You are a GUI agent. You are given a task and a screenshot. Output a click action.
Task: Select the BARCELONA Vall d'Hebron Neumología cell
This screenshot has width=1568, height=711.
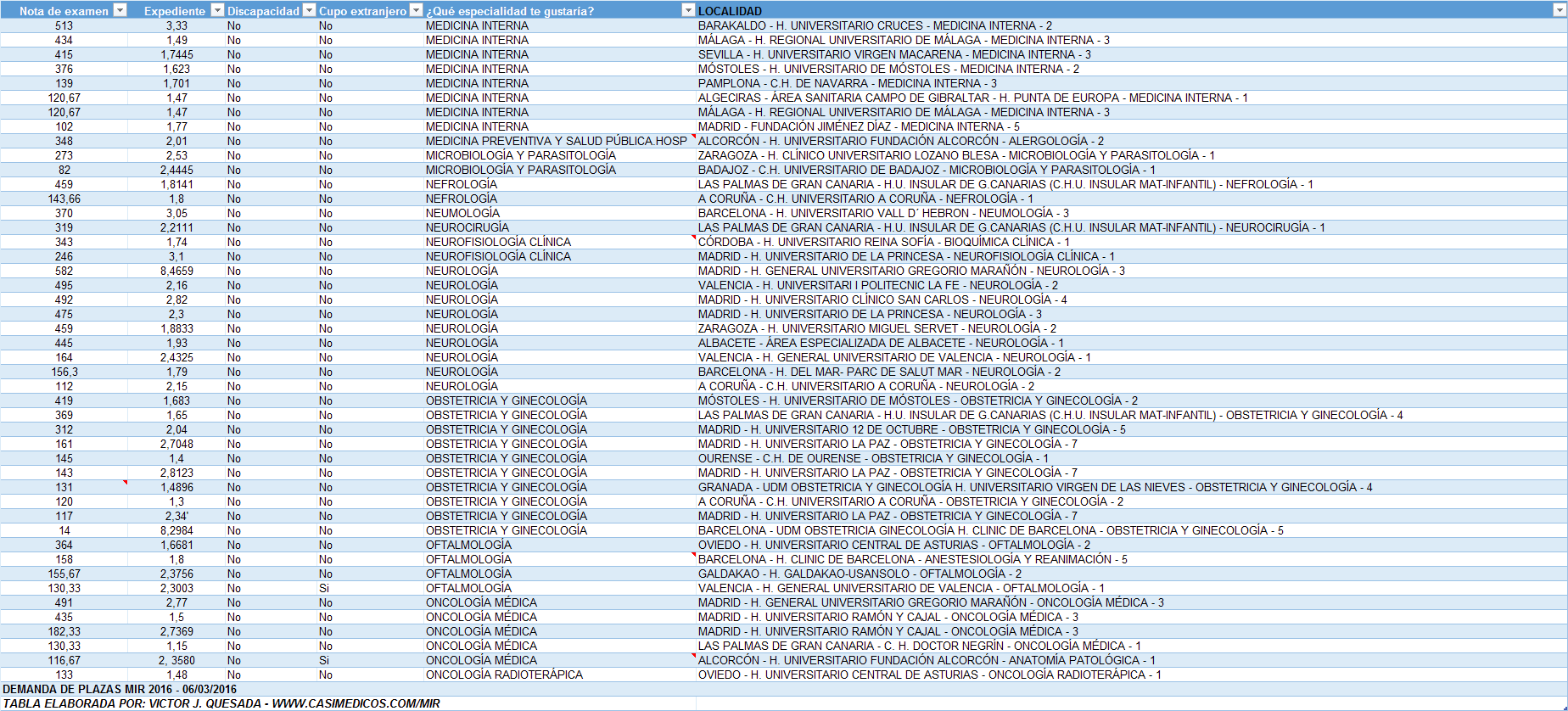click(1132, 213)
